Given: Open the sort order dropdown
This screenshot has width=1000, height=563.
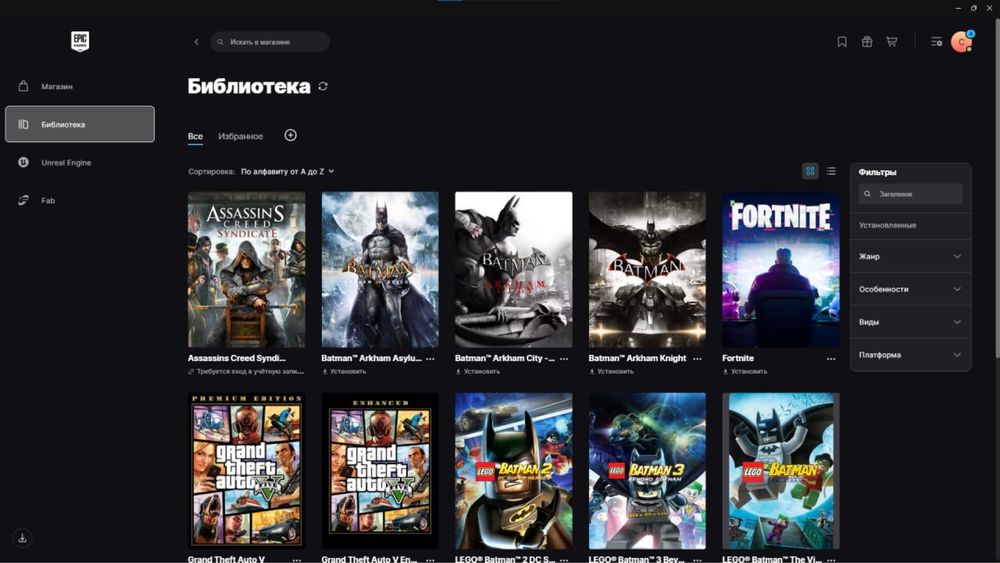Looking at the screenshot, I should point(288,172).
